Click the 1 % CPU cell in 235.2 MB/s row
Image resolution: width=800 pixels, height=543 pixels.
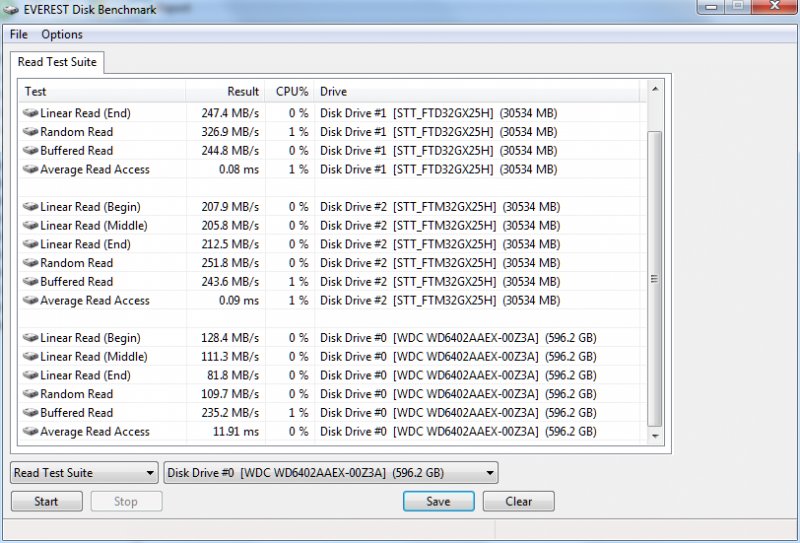point(298,412)
